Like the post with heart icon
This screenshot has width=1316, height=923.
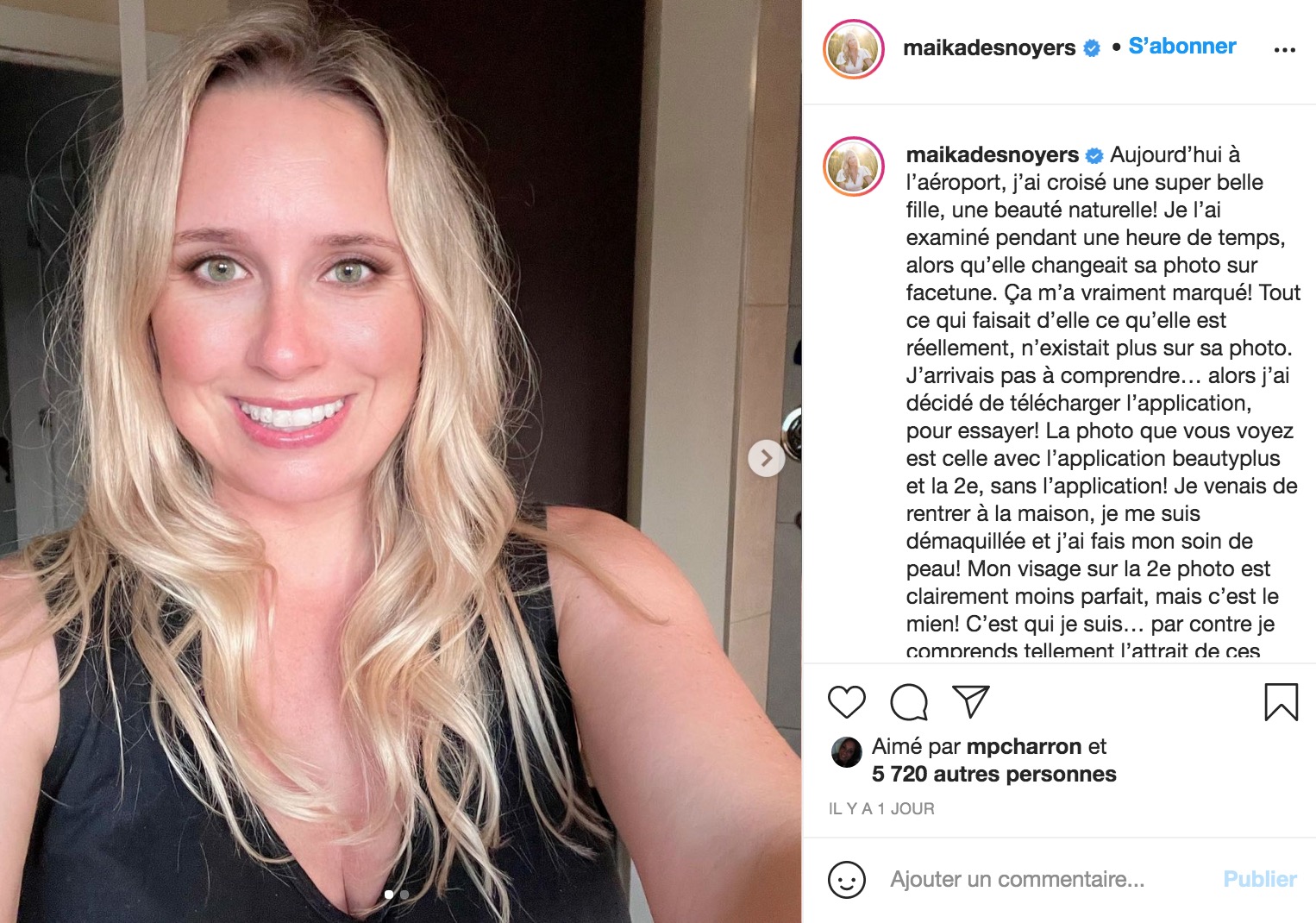pos(846,702)
